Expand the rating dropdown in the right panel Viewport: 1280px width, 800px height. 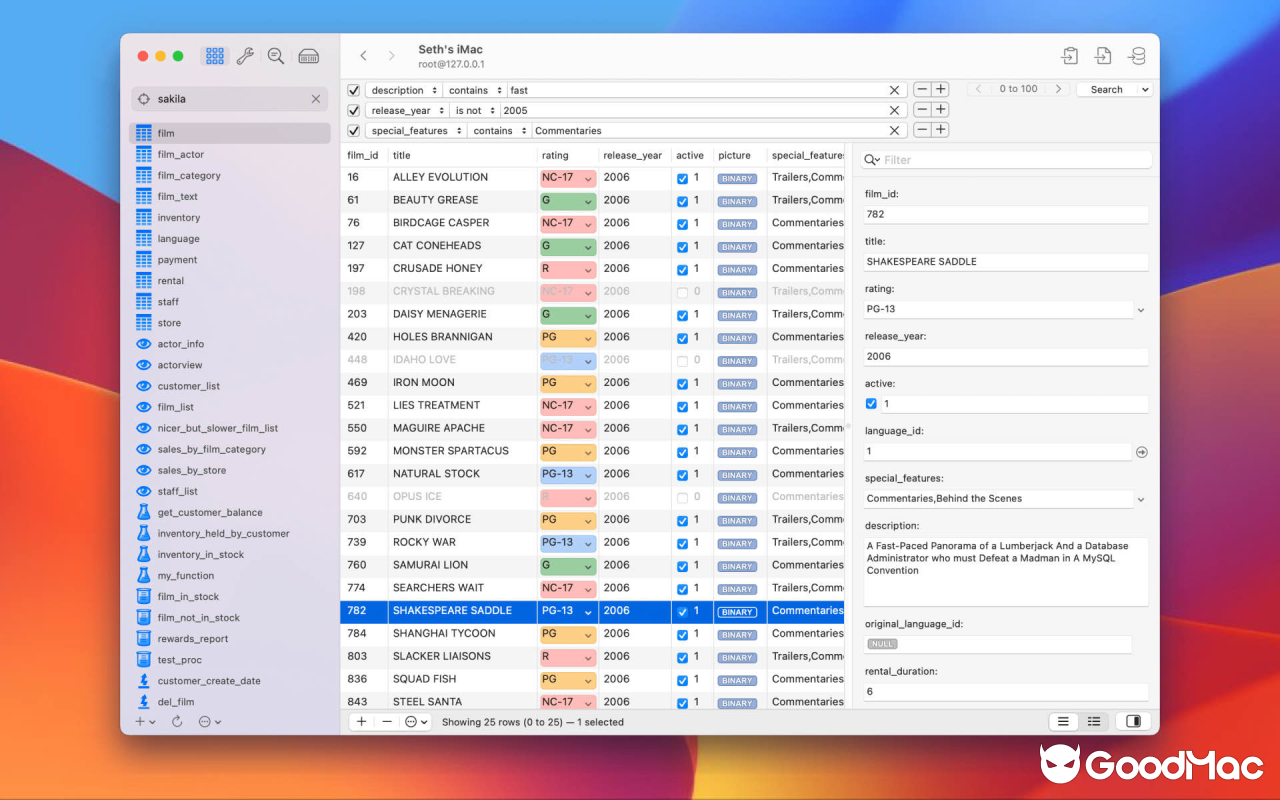pos(1139,309)
